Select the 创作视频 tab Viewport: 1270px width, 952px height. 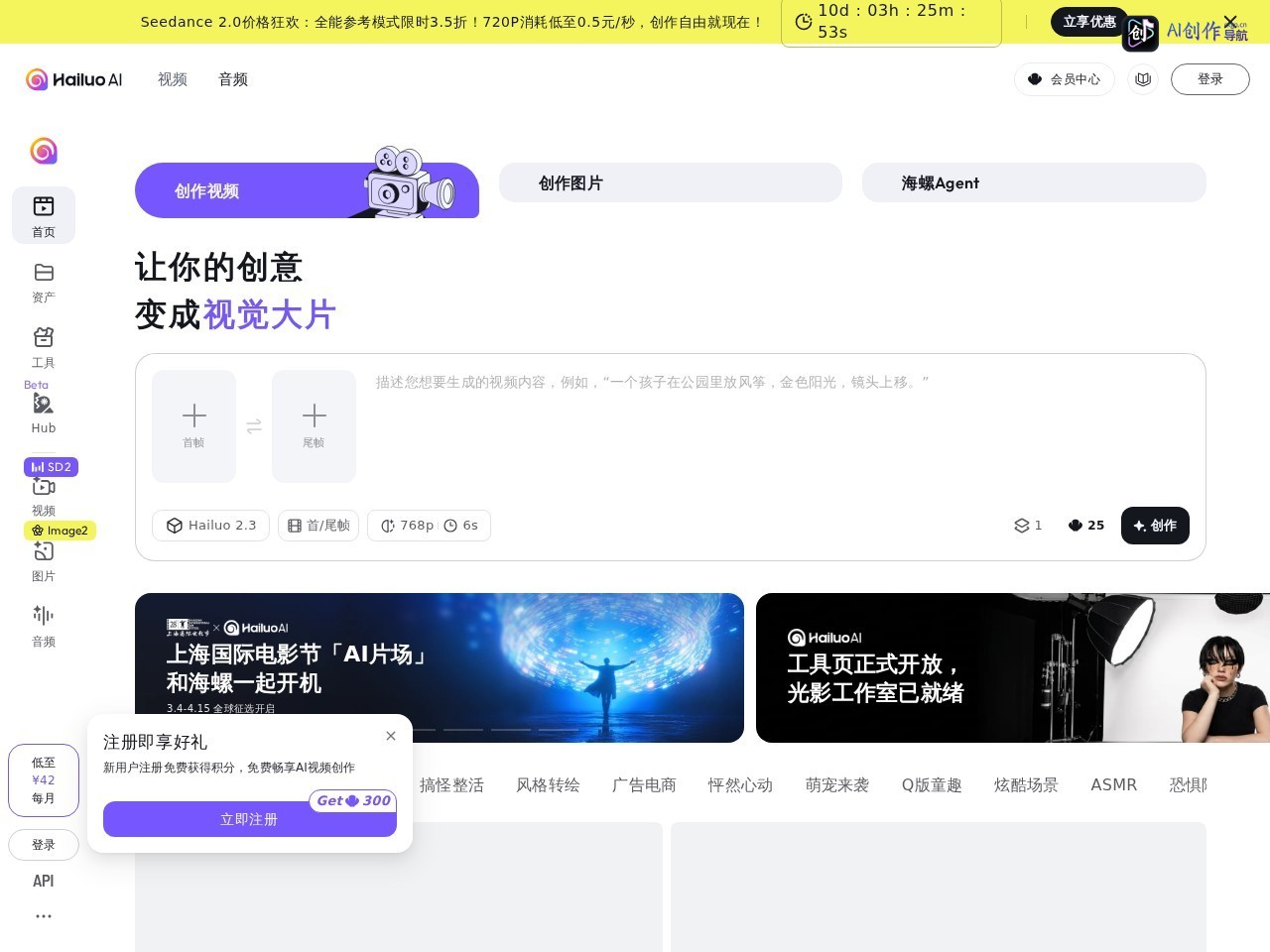coord(307,190)
